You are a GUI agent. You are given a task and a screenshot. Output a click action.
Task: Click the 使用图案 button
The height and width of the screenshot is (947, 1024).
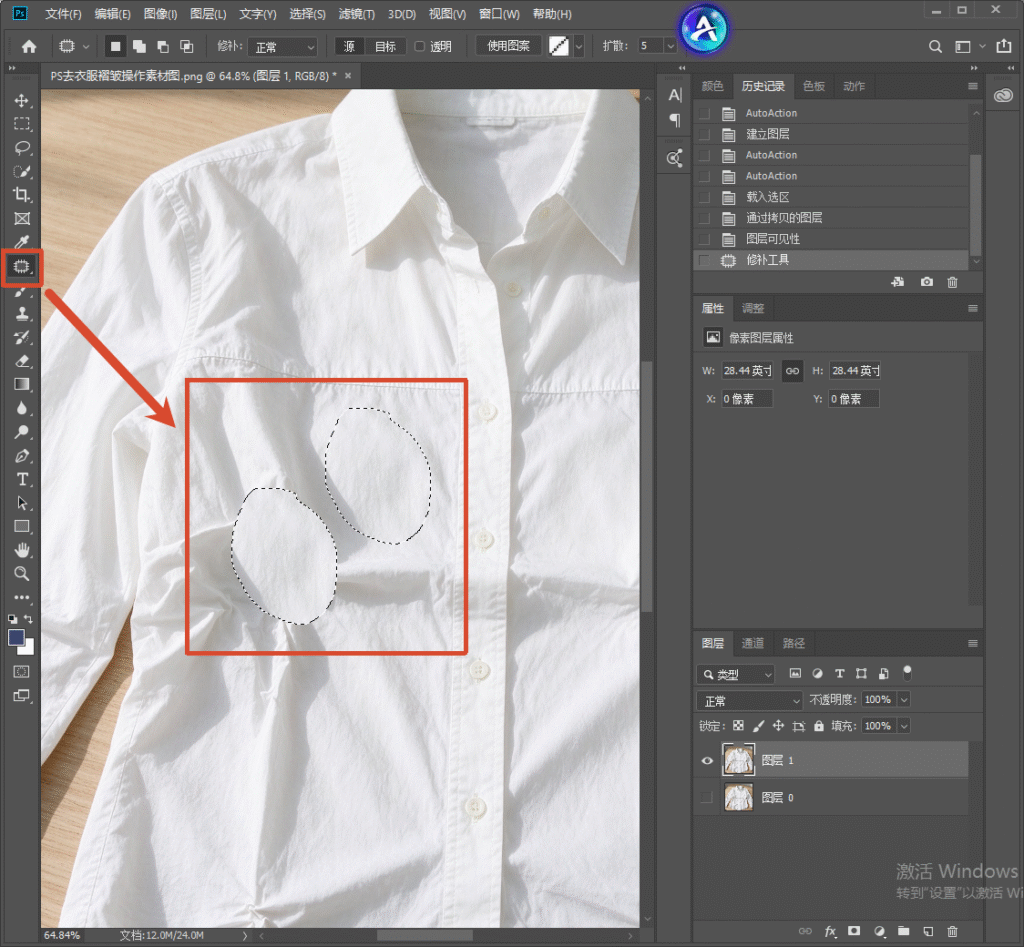pos(508,46)
